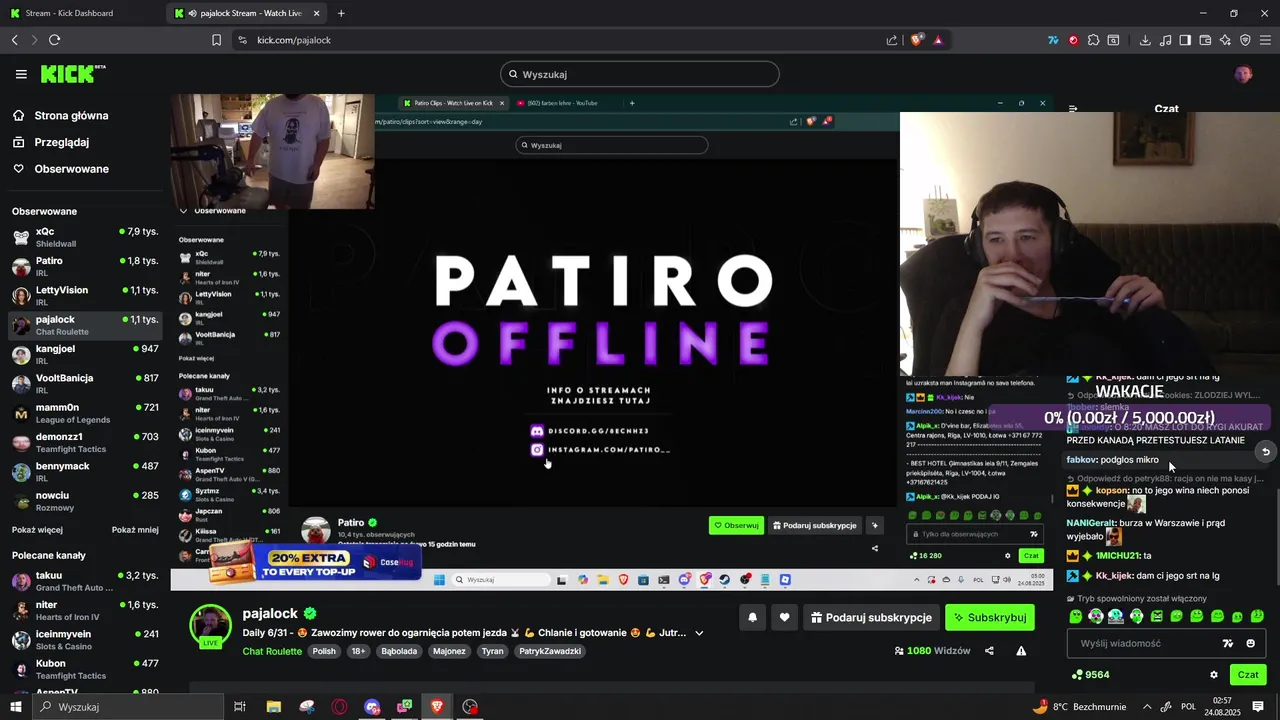Select the Polish tag
The image size is (1280, 720).
point(324,651)
